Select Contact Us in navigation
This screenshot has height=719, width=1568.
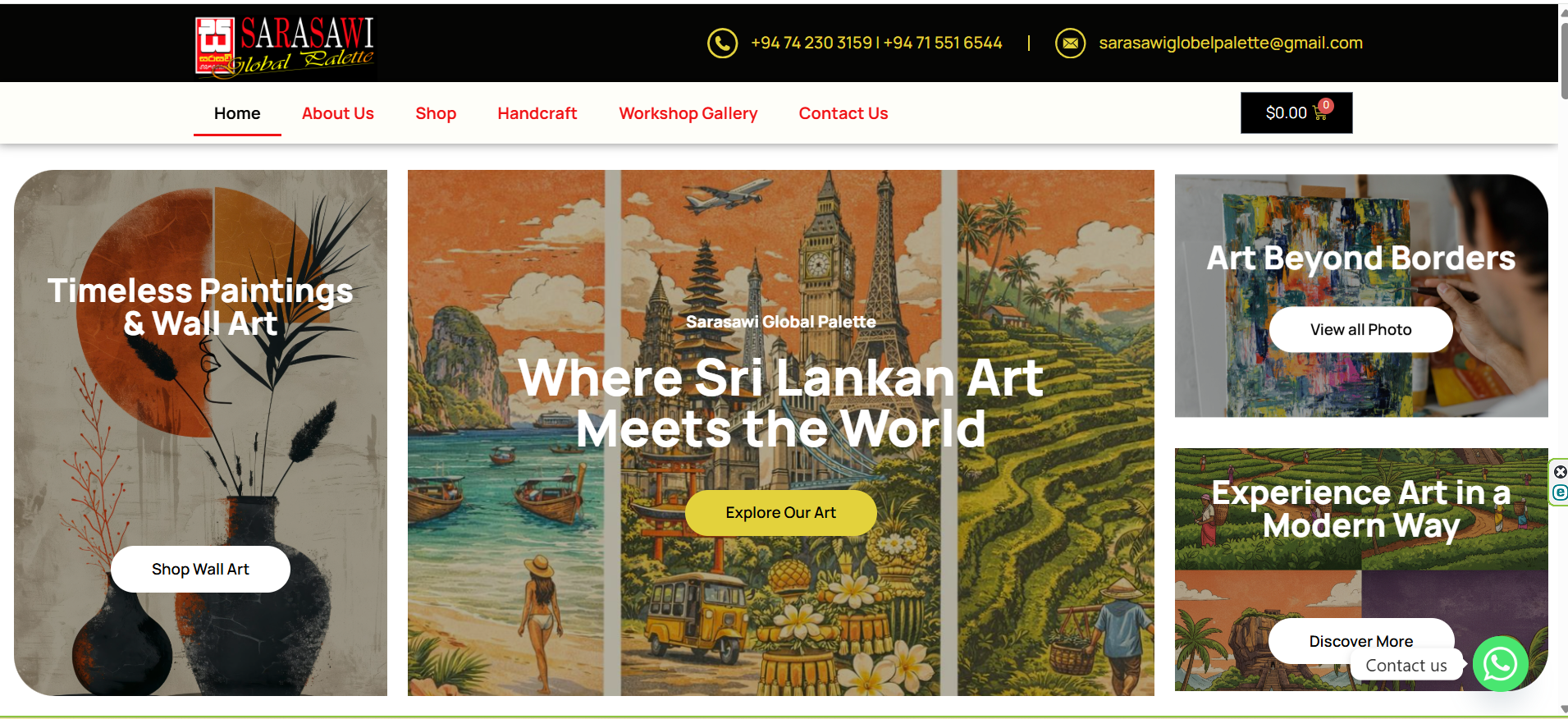843,113
